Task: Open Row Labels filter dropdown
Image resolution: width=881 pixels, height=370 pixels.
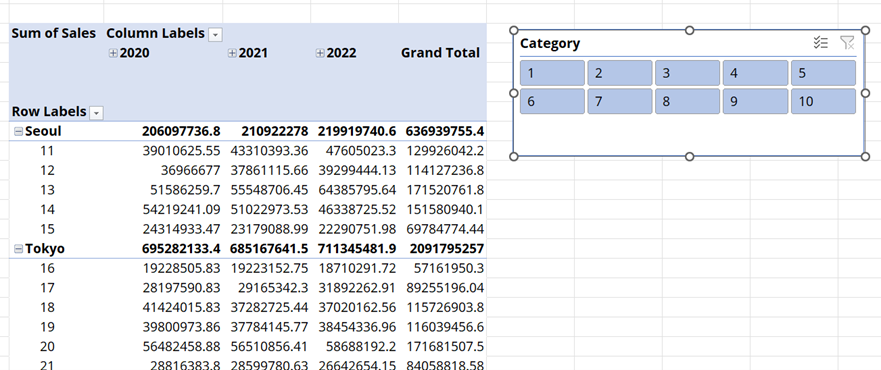Action: [97, 113]
